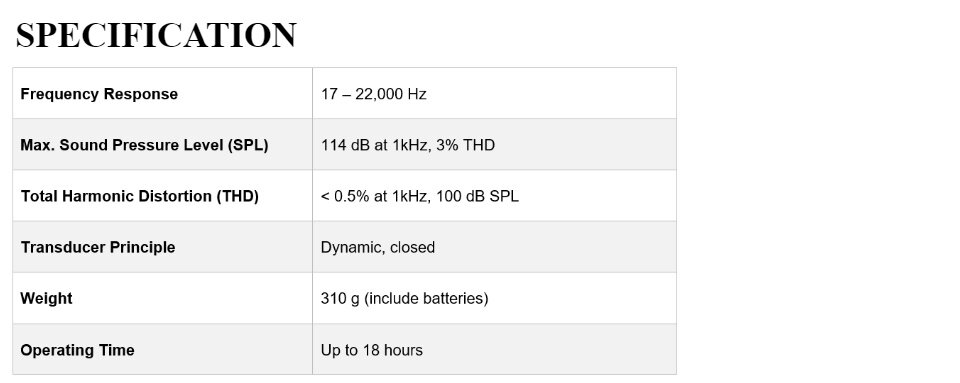Select Total Harmonic Distortion (THD) label
The width and height of the screenshot is (960, 383).
click(140, 196)
